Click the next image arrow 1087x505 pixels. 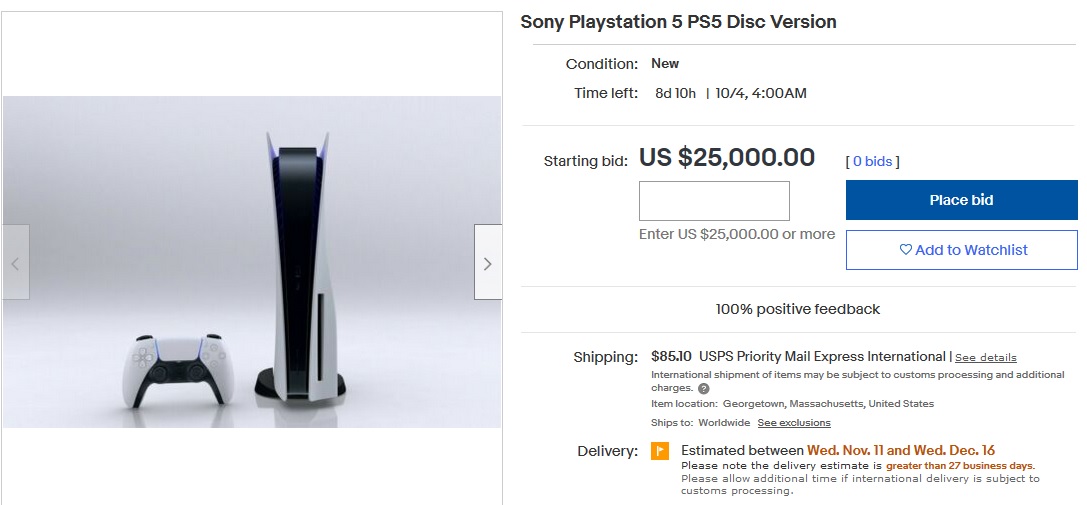[487, 263]
